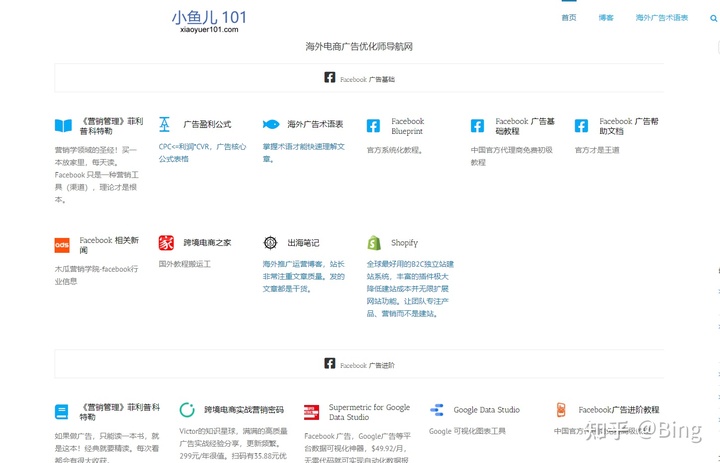Click the blue fish icon for 海外广告术语表
This screenshot has height=463, width=720.
[x=271, y=124]
